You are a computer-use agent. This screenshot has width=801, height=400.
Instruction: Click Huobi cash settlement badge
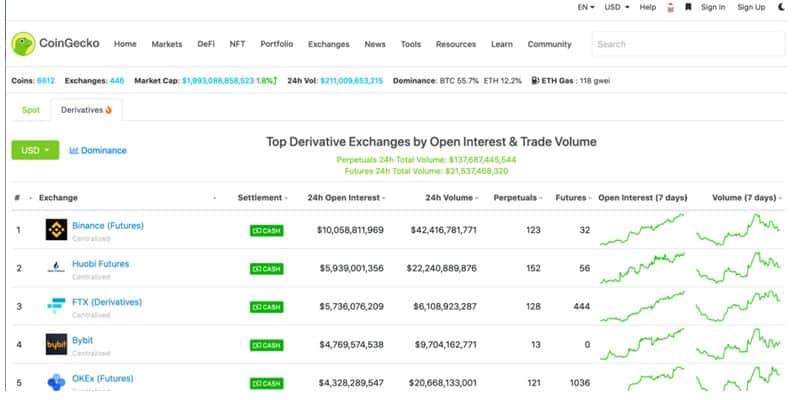[x=267, y=269]
